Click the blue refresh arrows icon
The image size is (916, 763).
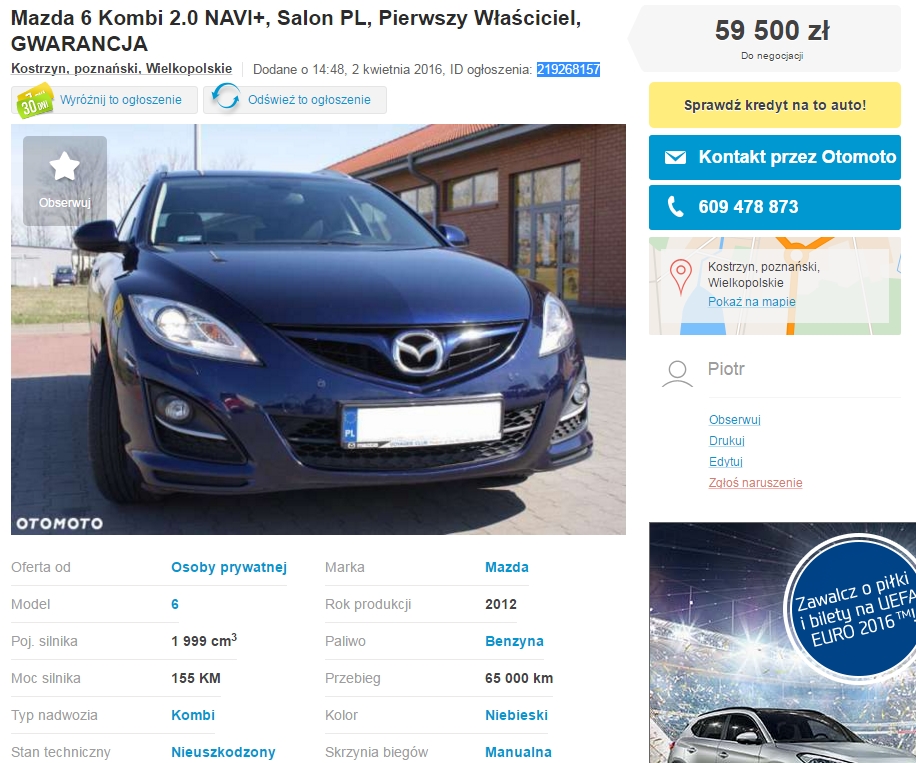click(226, 100)
